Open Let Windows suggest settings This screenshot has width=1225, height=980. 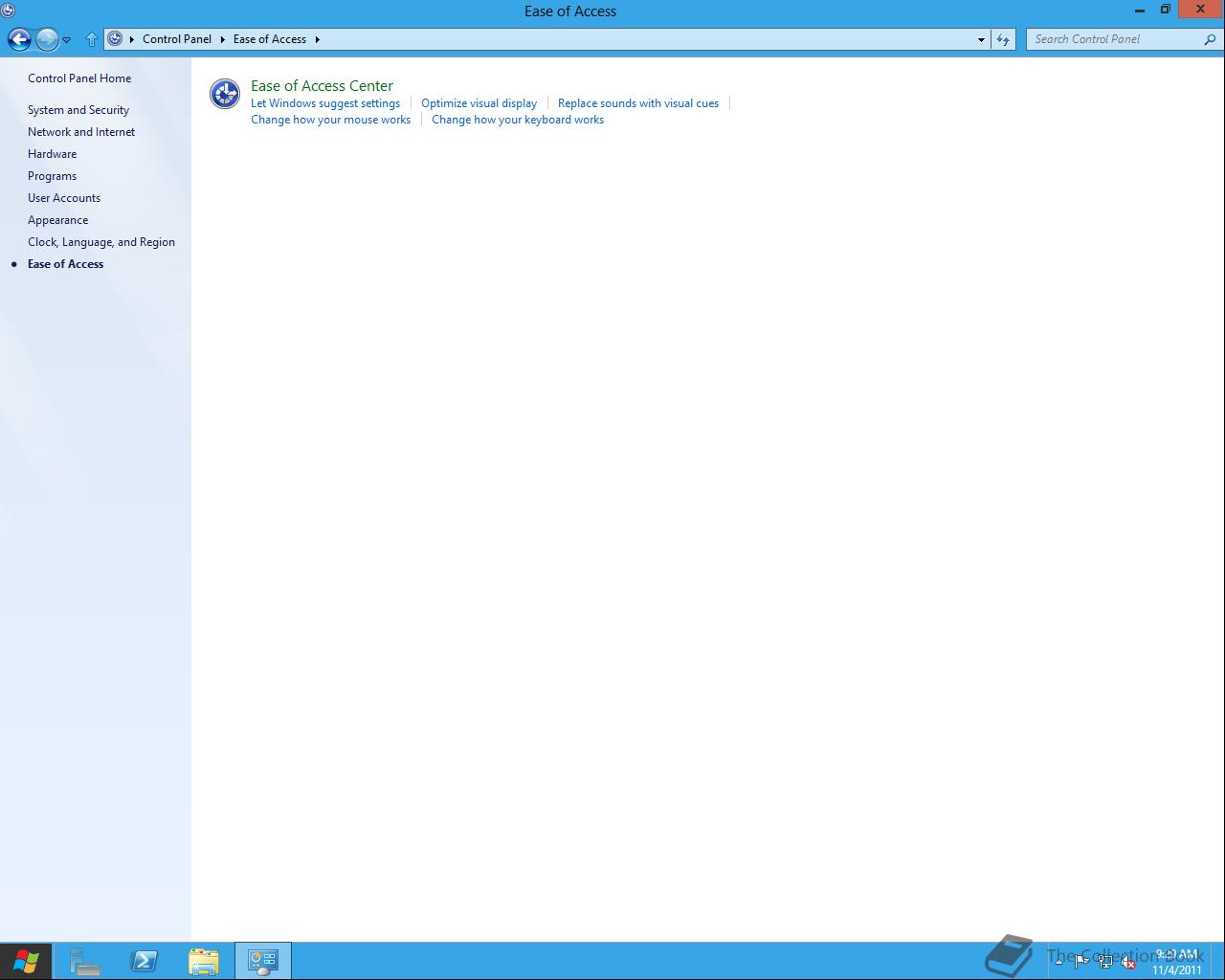pyautogui.click(x=325, y=103)
